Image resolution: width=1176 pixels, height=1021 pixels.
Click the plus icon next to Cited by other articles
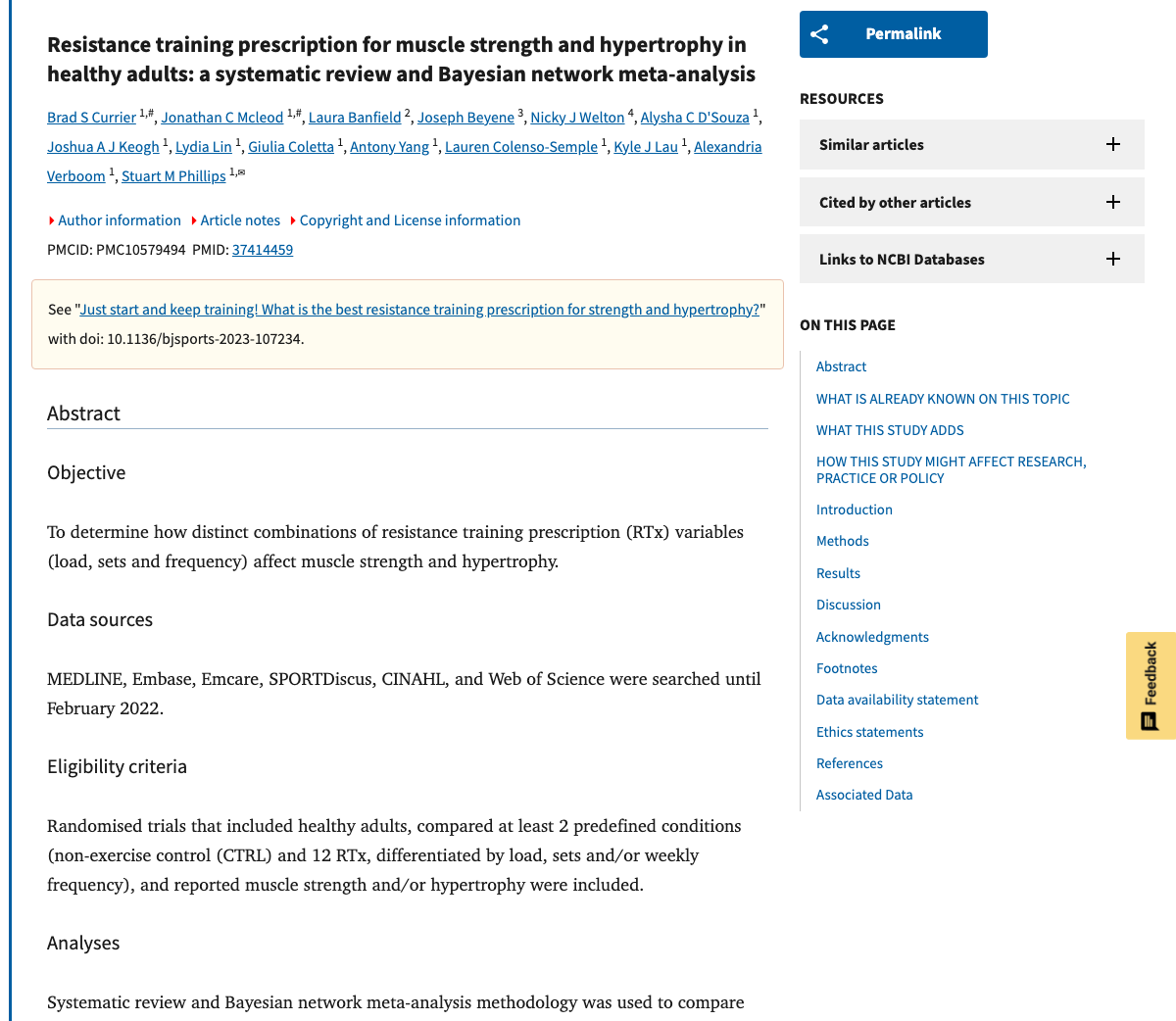click(1113, 202)
